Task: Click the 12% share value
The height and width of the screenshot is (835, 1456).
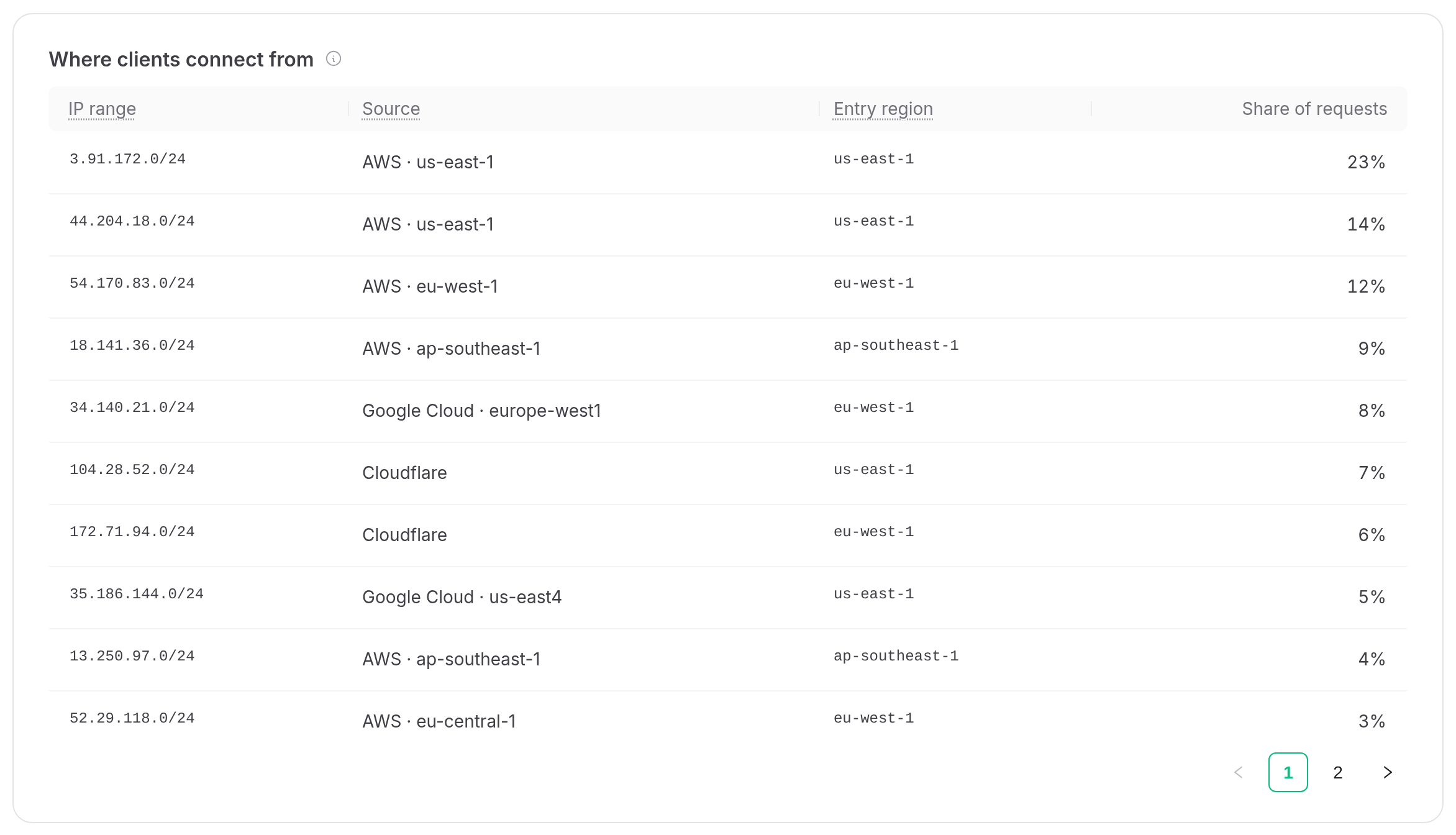Action: point(1367,286)
